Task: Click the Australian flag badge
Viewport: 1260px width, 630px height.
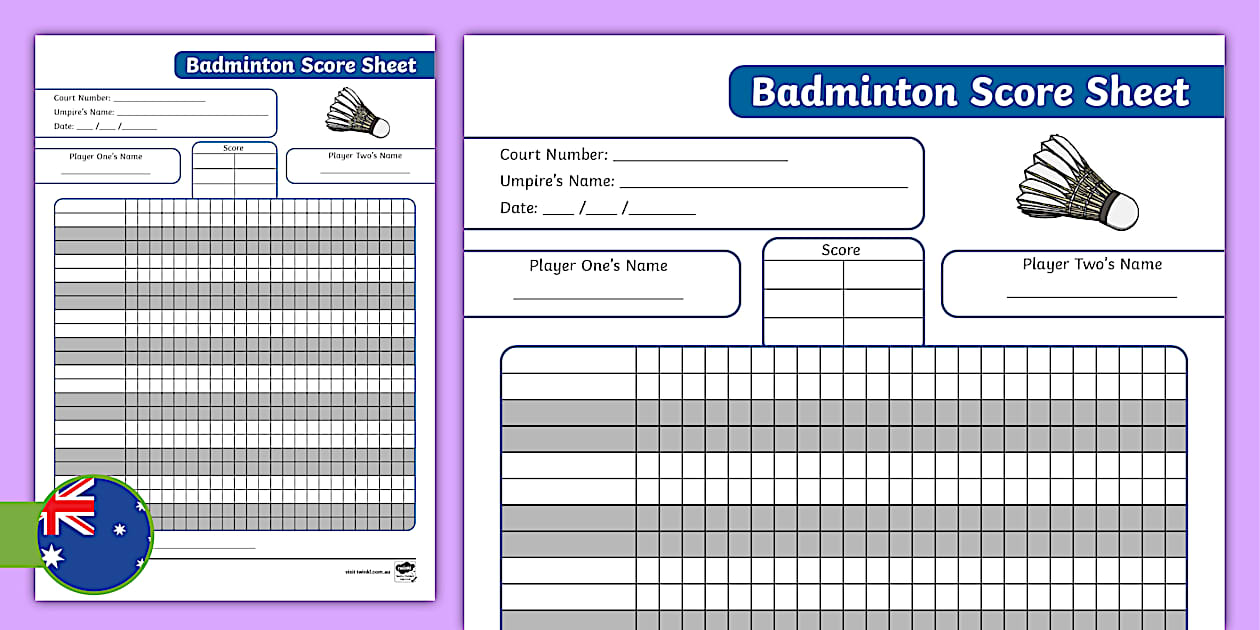Action: tap(95, 535)
